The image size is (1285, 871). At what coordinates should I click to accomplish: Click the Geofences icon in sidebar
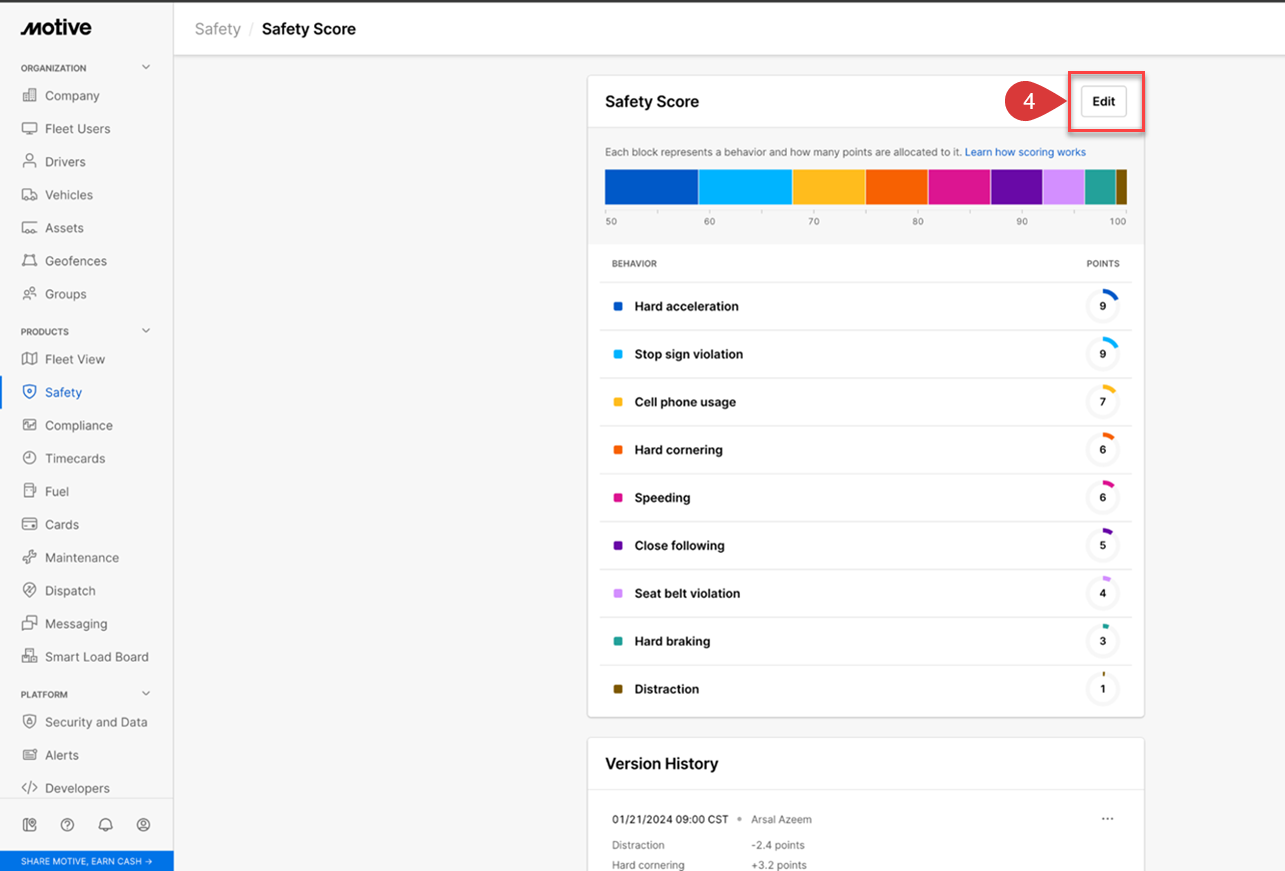click(29, 261)
